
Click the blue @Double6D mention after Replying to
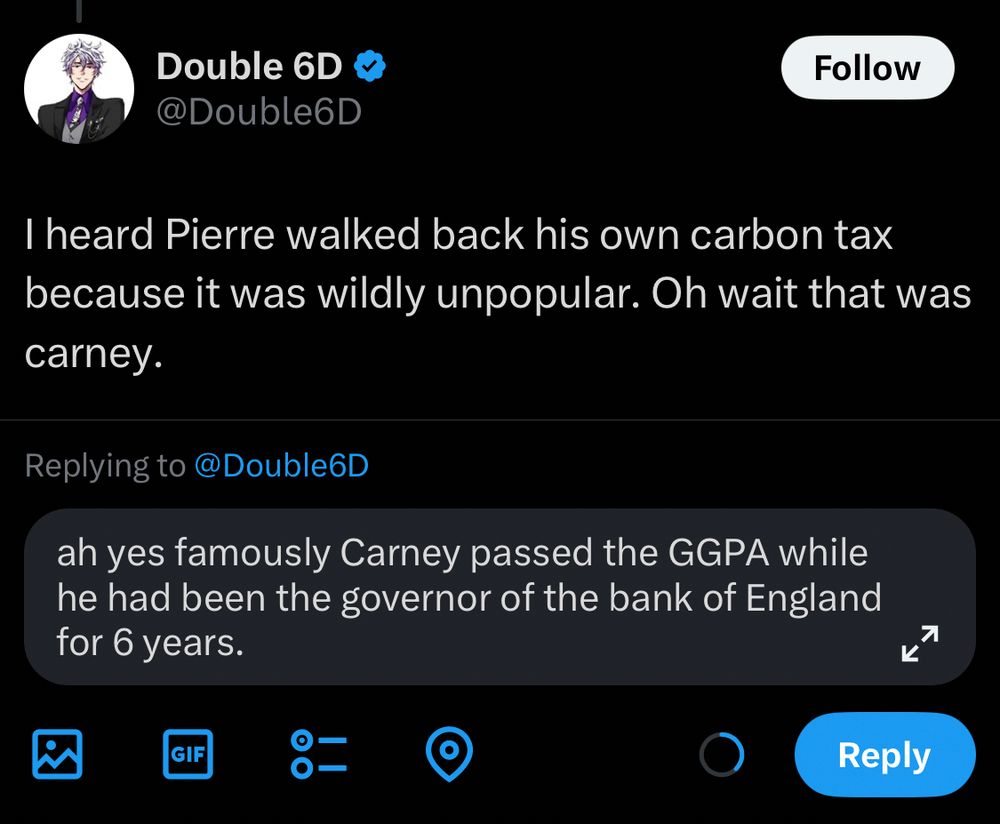281,466
